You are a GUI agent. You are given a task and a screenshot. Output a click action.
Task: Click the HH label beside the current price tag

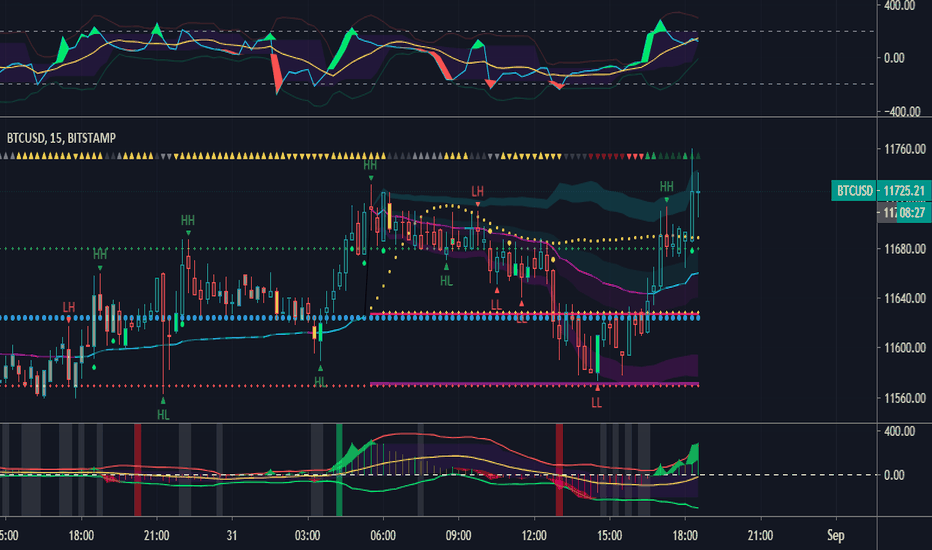[x=666, y=187]
